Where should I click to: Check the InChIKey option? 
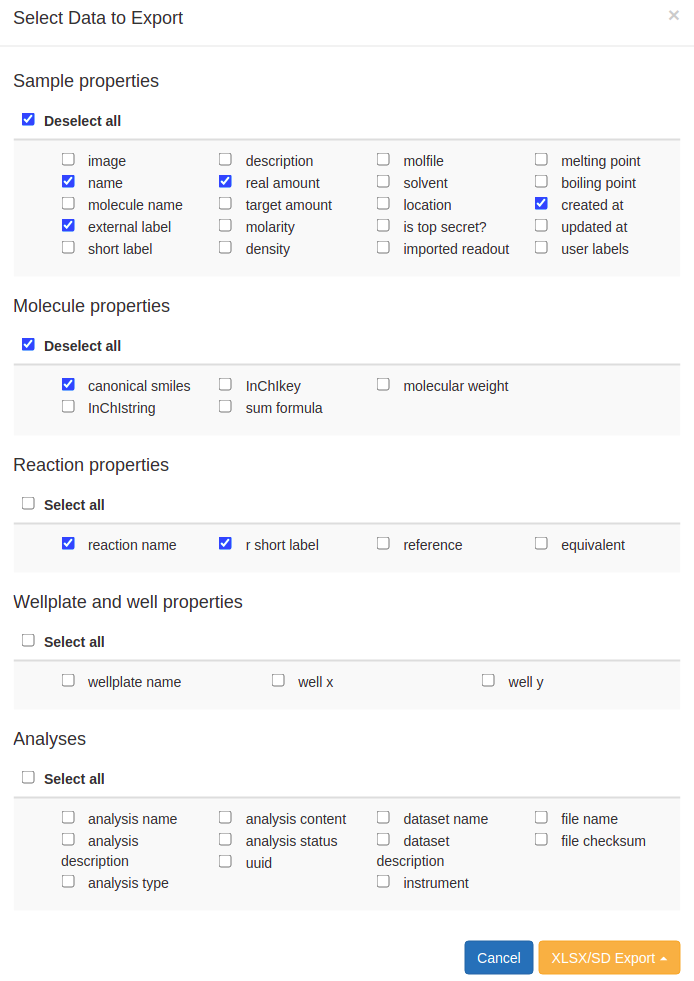click(x=225, y=383)
